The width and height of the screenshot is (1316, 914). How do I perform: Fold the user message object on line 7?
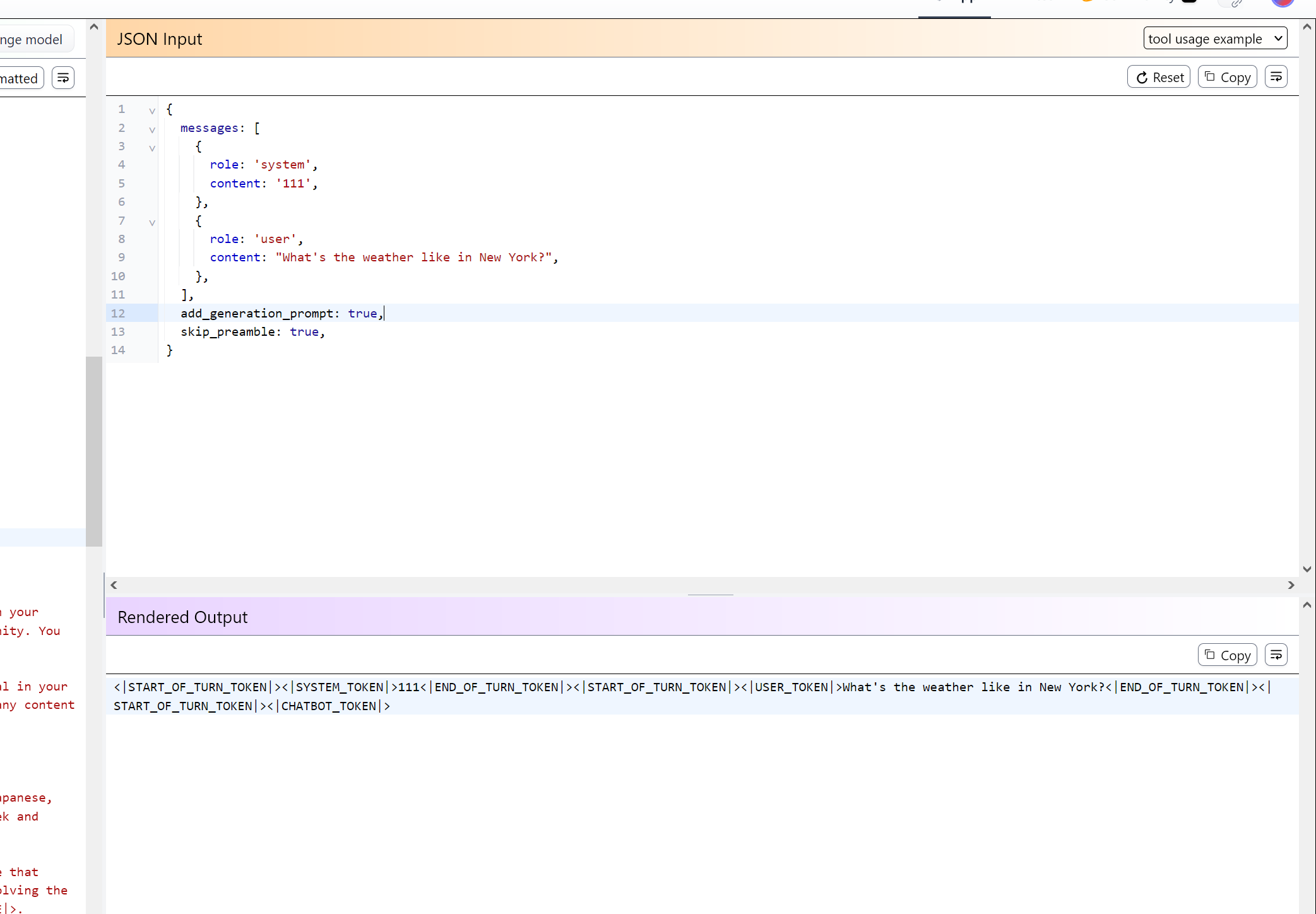point(152,222)
